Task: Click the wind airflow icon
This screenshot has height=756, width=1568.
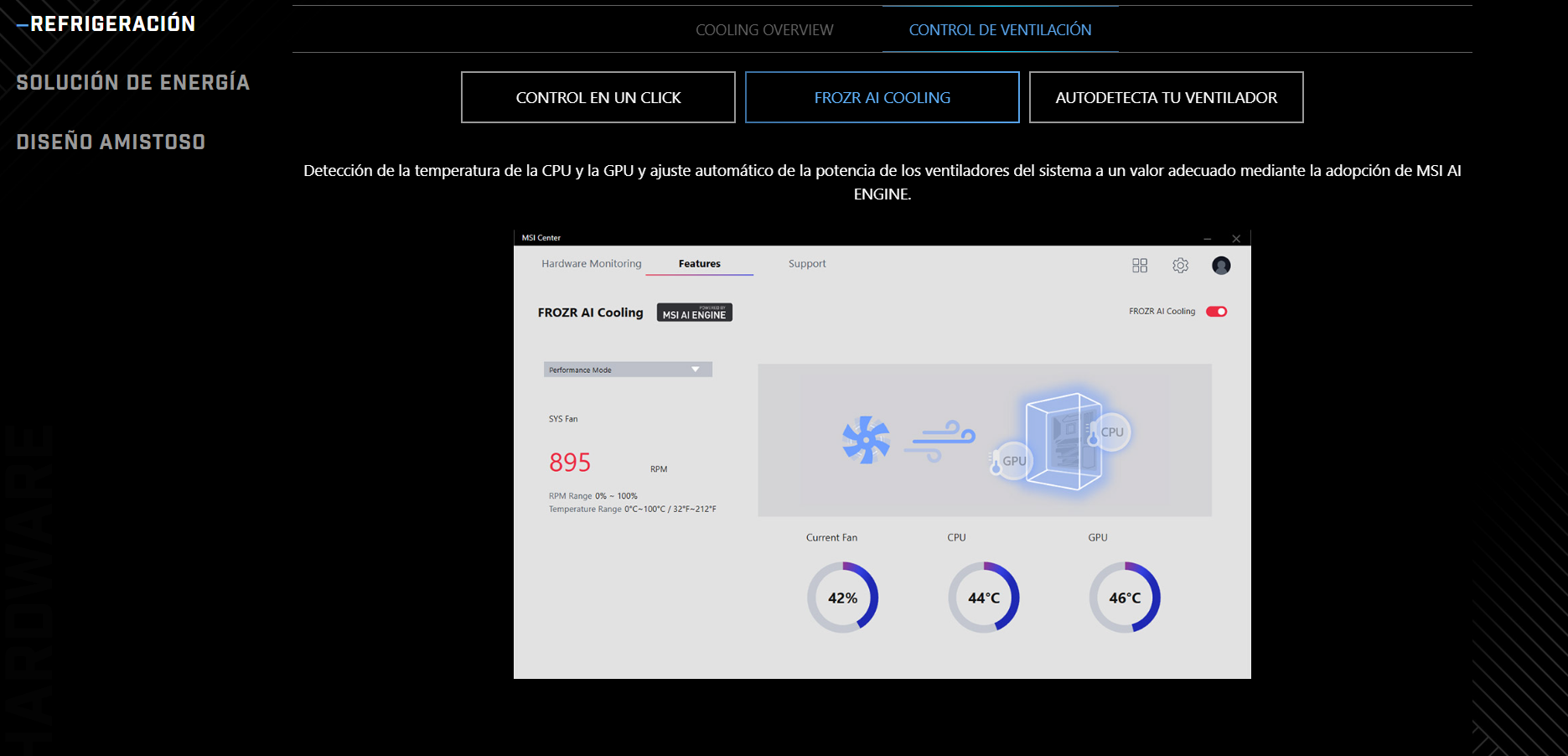Action: pos(939,441)
